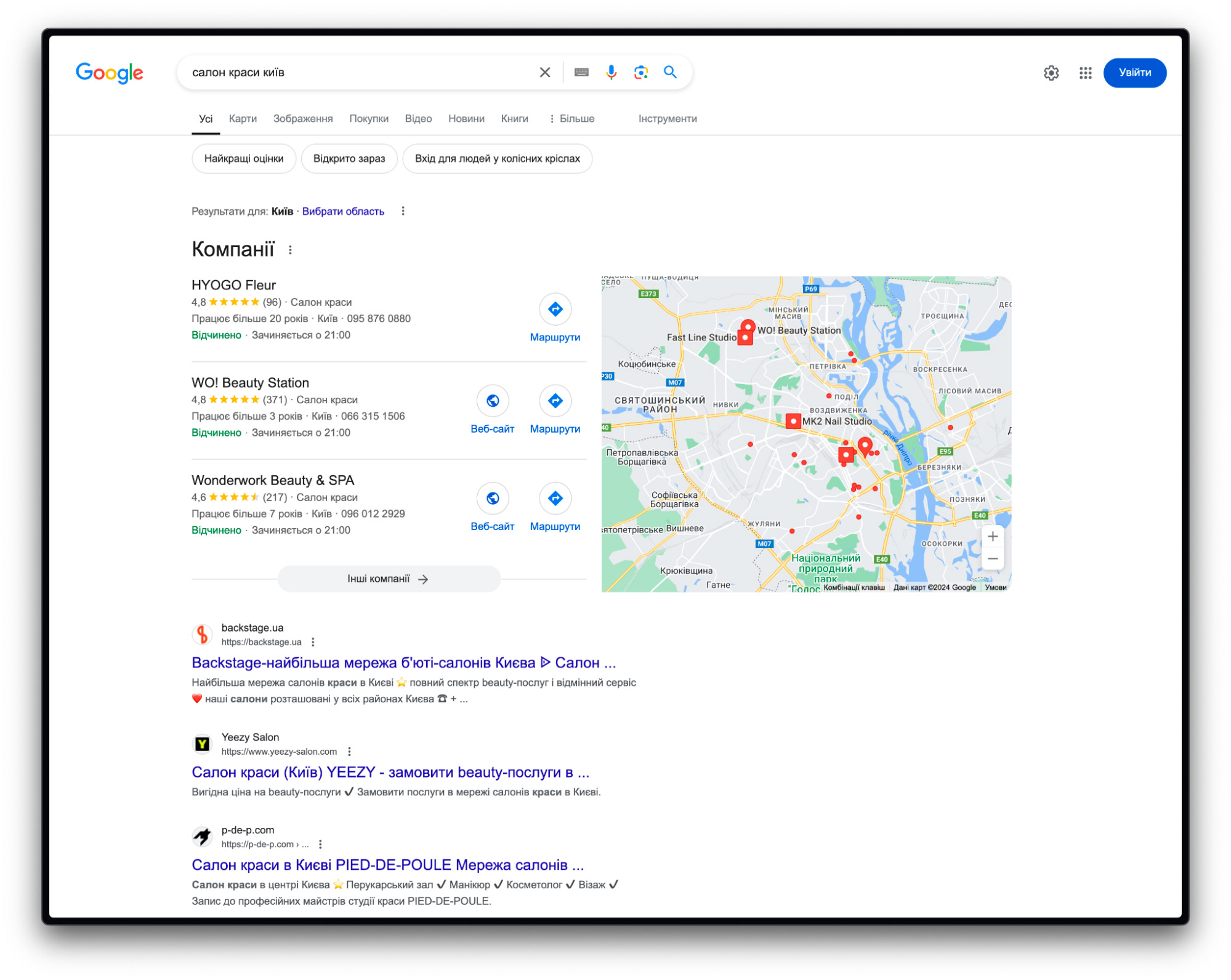Click the Yeezy Salon favicon

coord(202,744)
